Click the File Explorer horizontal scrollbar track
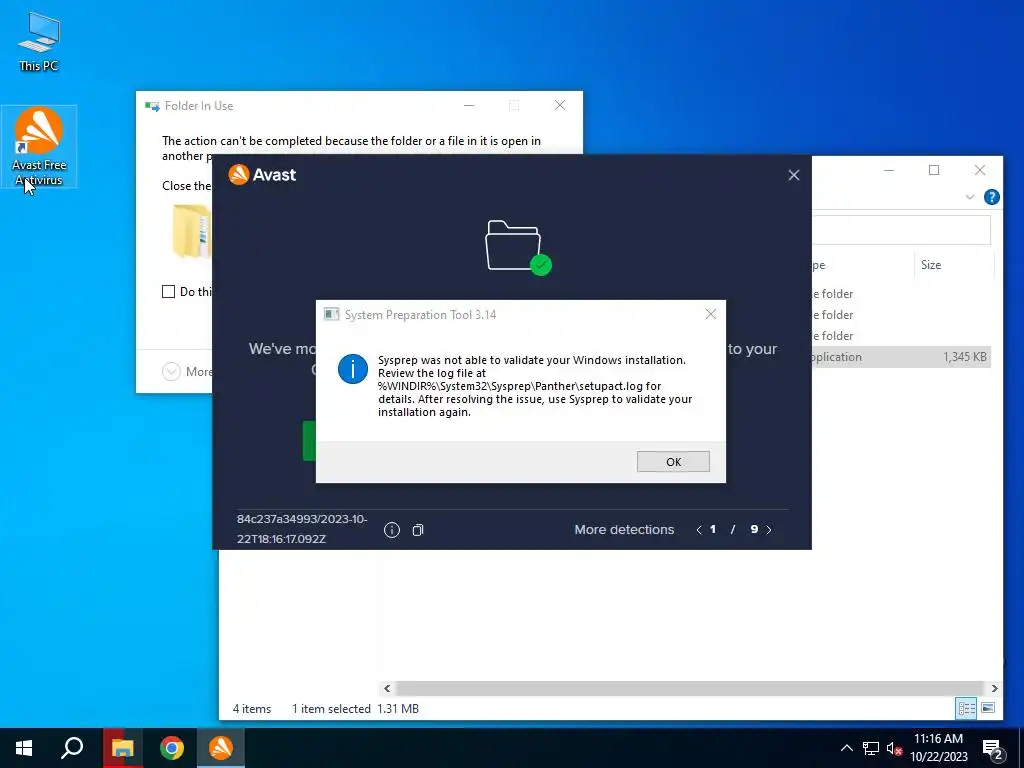Screen dimensions: 1024x768 click(x=690, y=688)
